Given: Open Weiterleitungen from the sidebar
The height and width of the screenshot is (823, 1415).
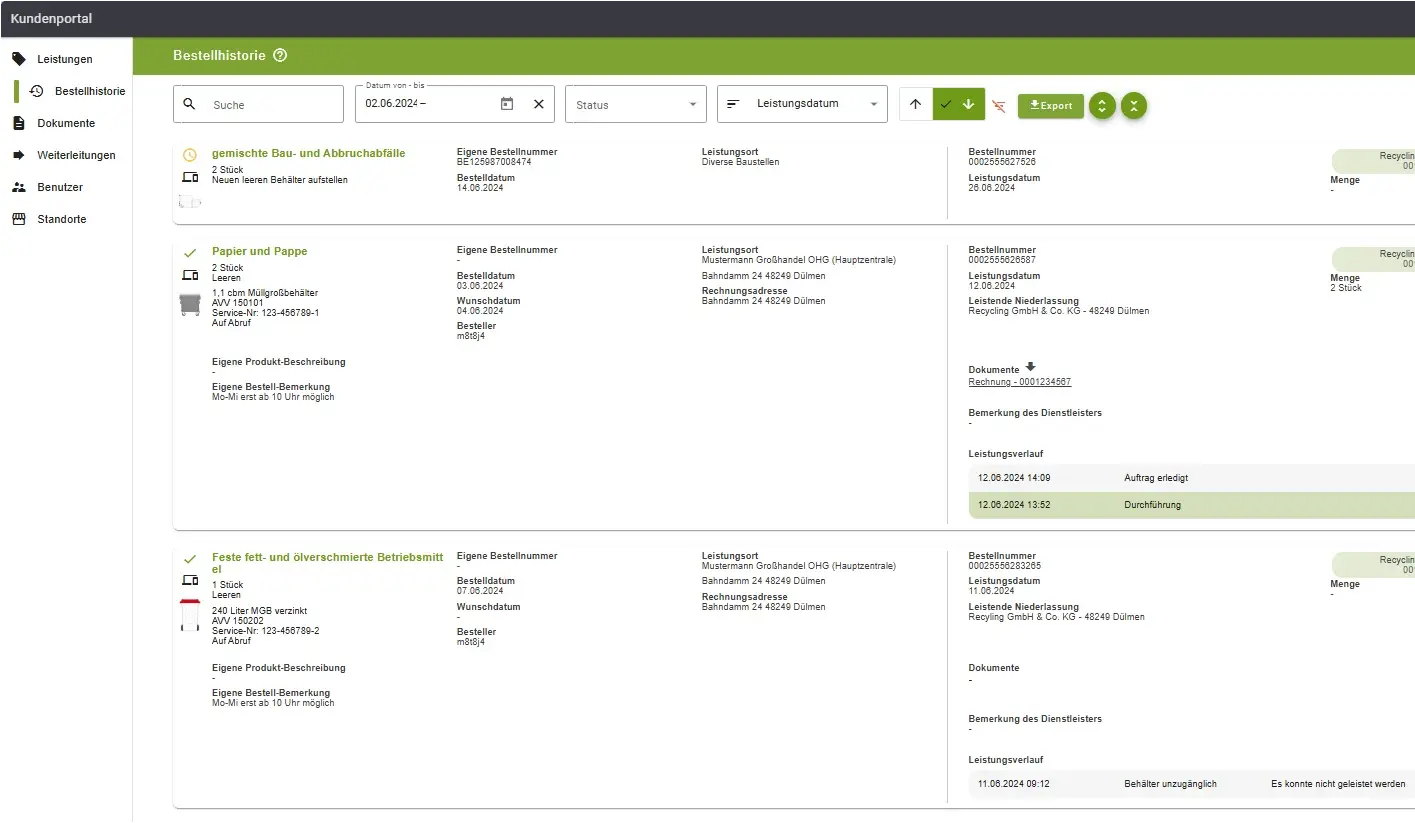Looking at the screenshot, I should point(76,155).
